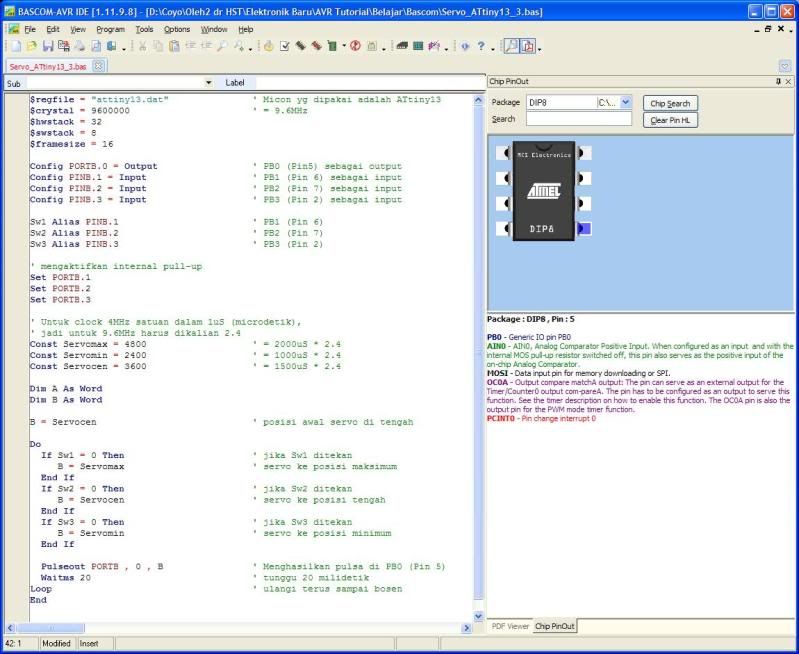Select the highlighted blue pin 5 on the chip
Screen dimensions: 799x654
click(584, 228)
